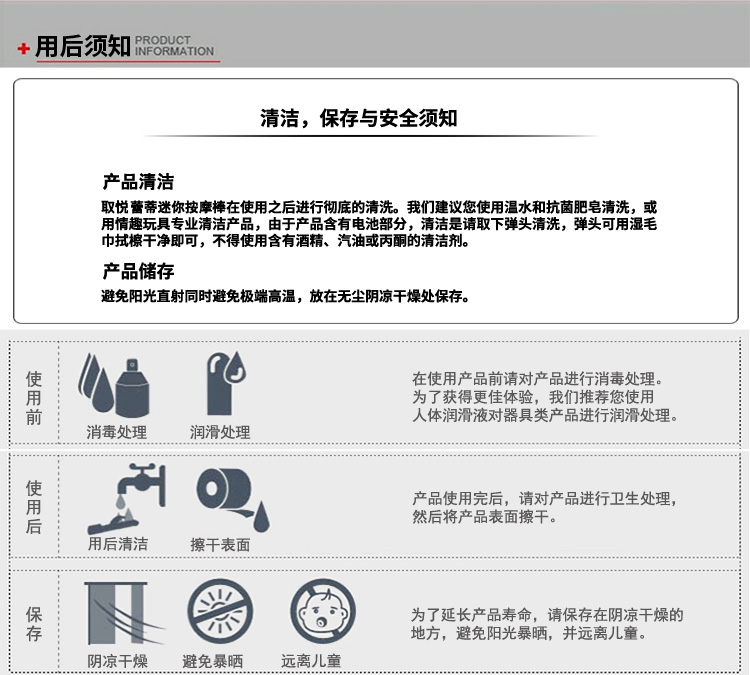Click the baby face keep-away-from-children icon
Screen dimensions: 750x675
point(322,612)
